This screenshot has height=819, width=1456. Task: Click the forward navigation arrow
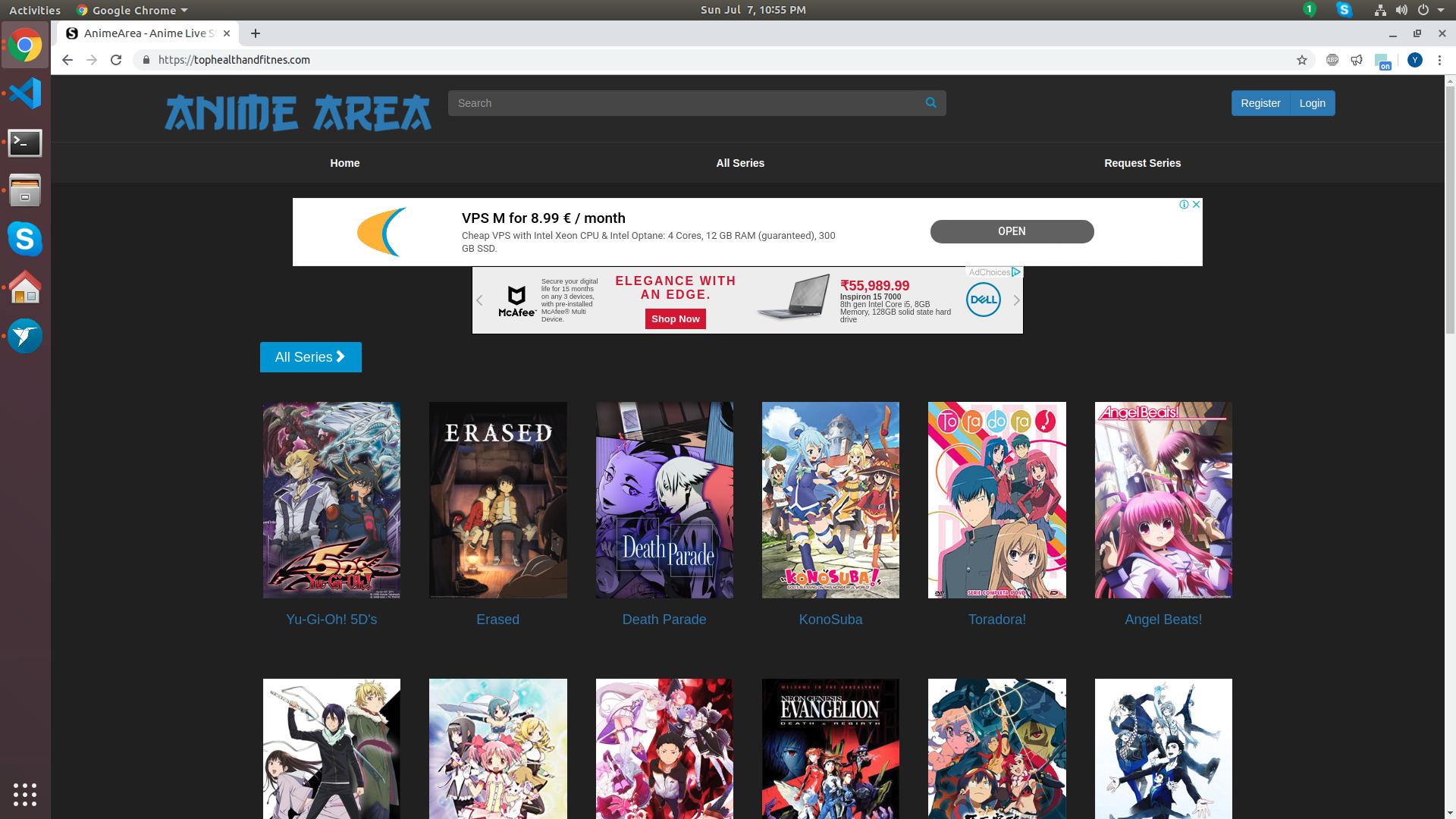click(x=92, y=60)
